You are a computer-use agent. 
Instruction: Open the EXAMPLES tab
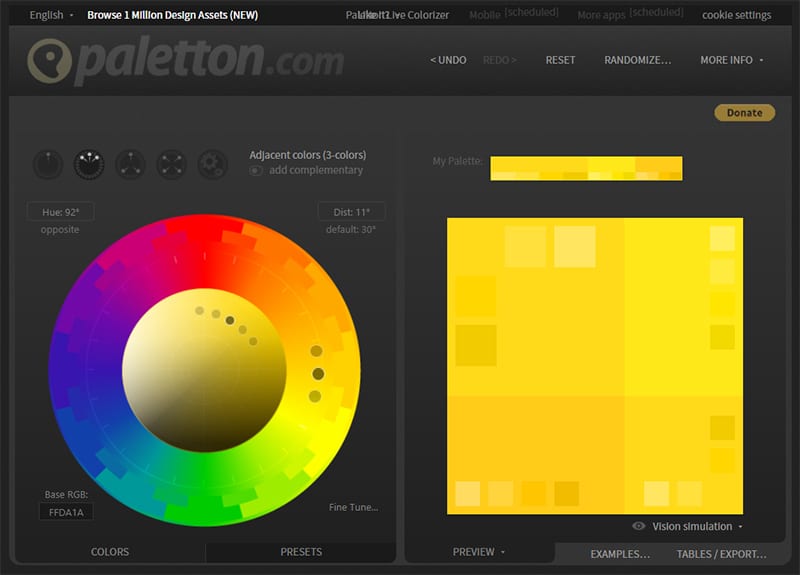tap(620, 554)
